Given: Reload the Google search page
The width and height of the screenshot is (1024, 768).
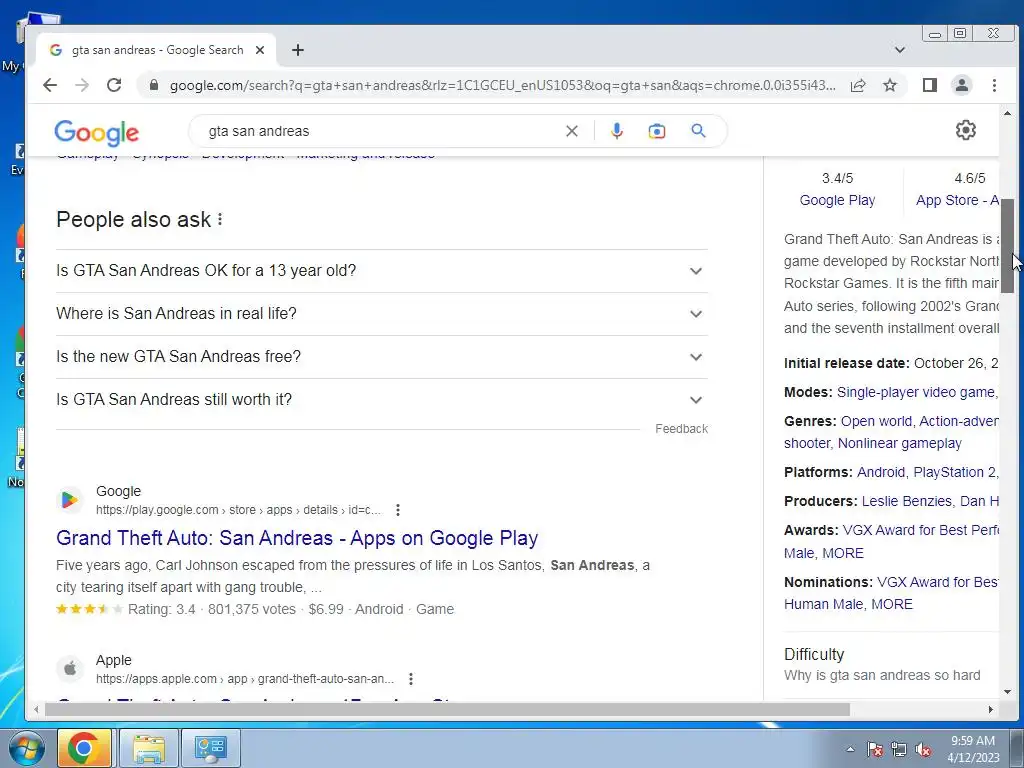Looking at the screenshot, I should point(114,85).
